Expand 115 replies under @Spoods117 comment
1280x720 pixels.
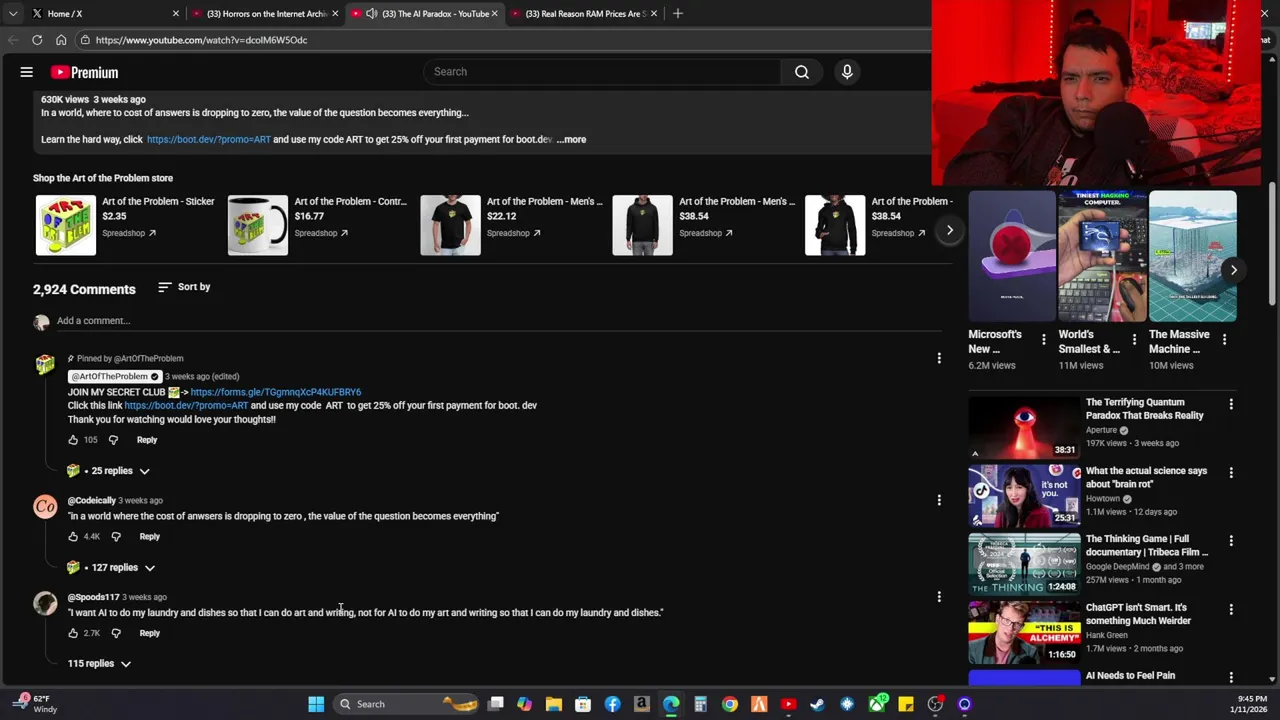click(x=99, y=664)
